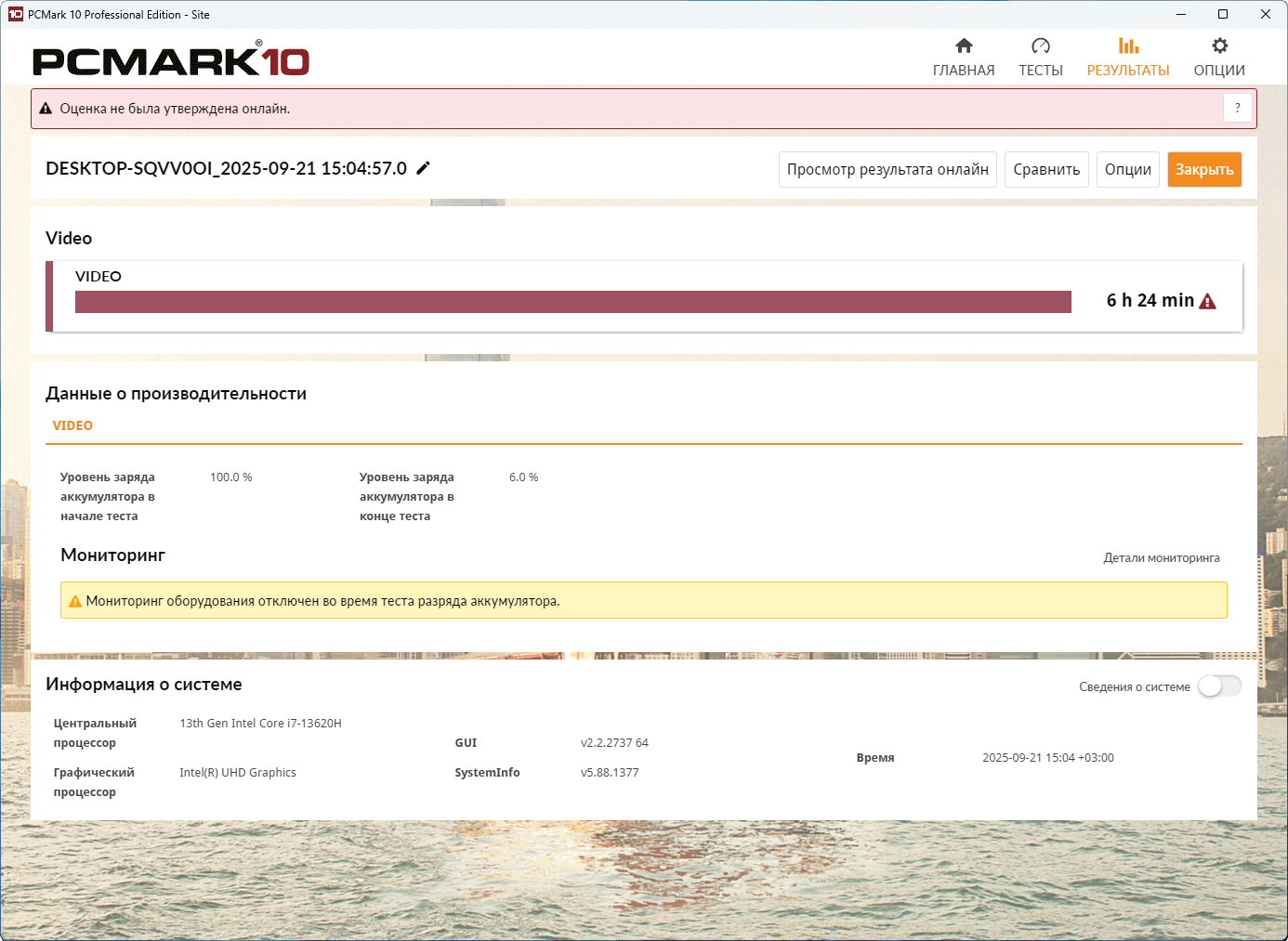Click the red warning triangle beside 6 h 24 min
Image resolution: width=1288 pixels, height=941 pixels.
click(x=1207, y=301)
